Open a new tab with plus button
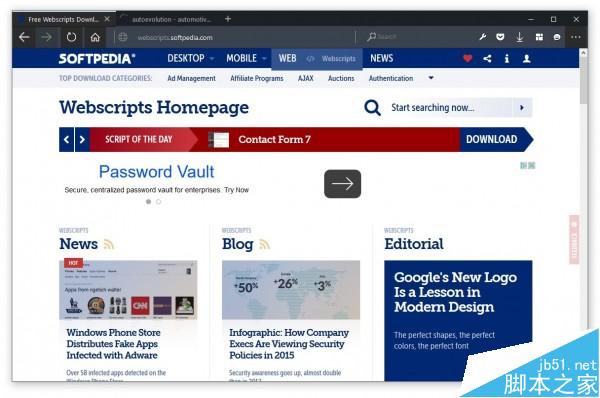Screen dimensions: 600x398 228,19
